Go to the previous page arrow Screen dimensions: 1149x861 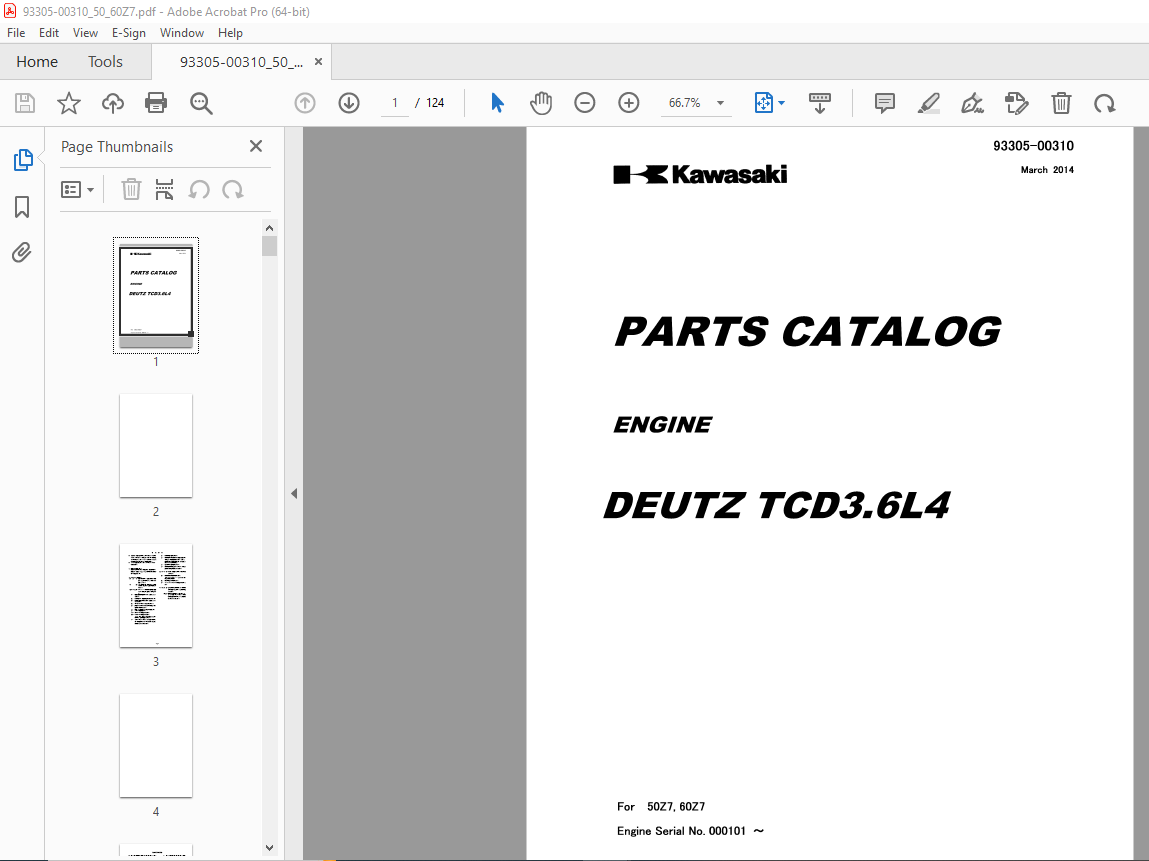305,103
